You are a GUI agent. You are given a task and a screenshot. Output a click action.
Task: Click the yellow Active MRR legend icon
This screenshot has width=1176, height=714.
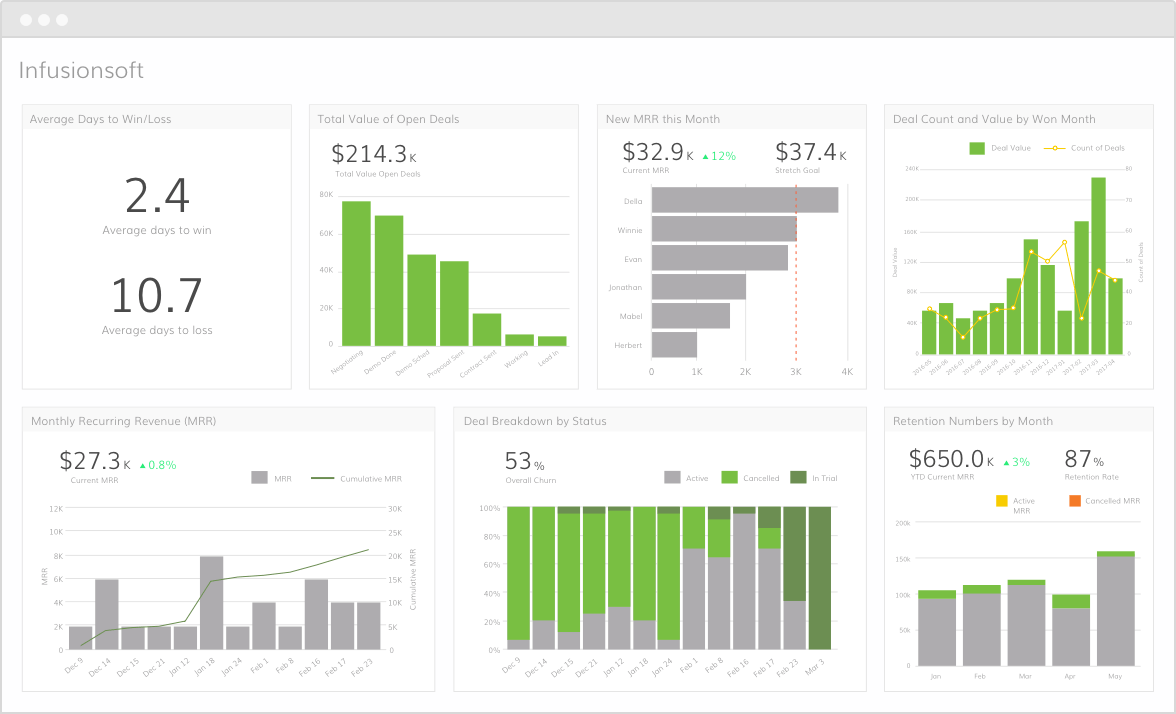coord(1001,501)
